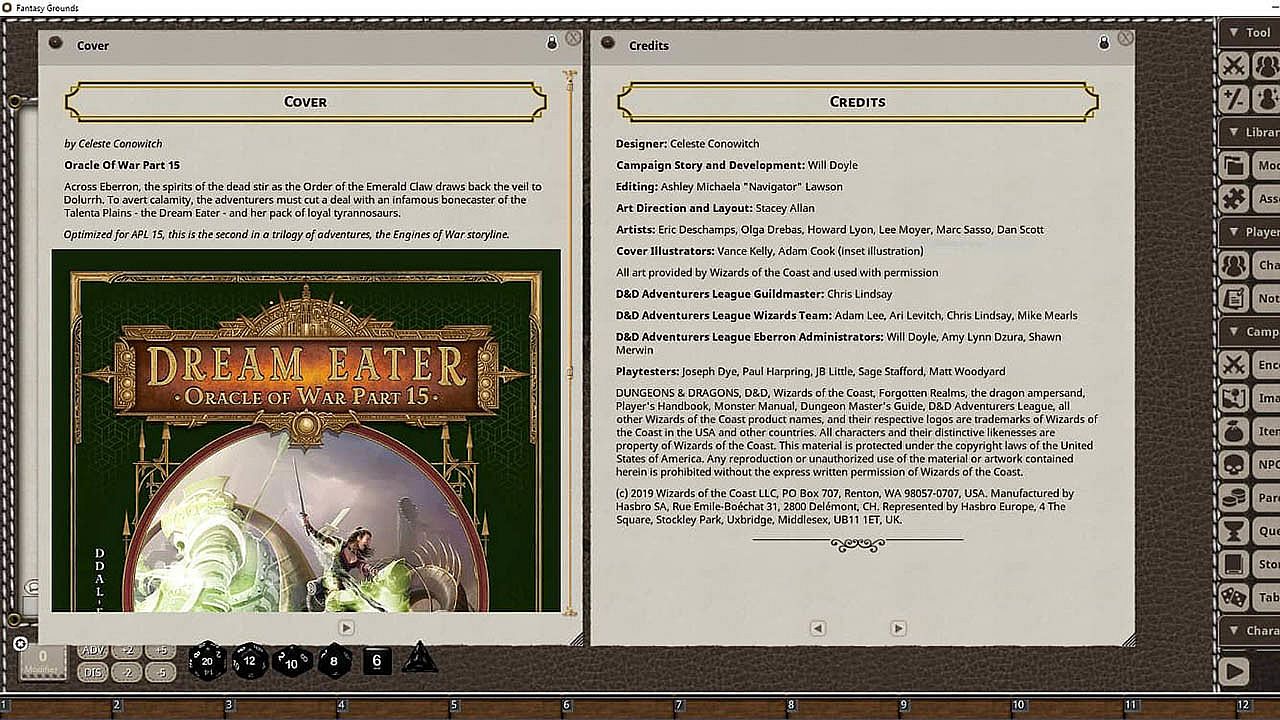
Task: Roll the d20 die
Action: click(x=207, y=660)
